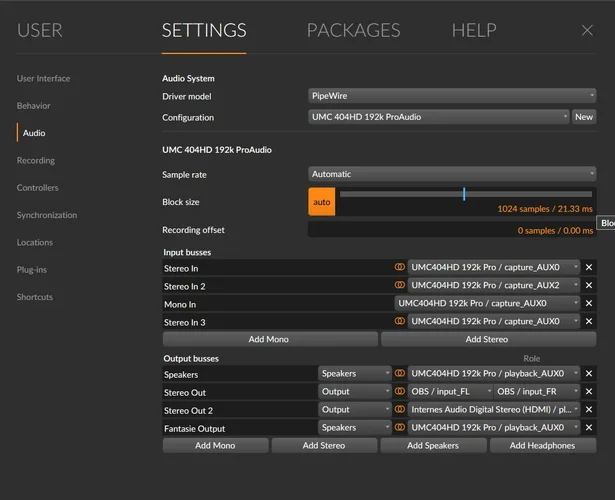Click stereo link icon for Stereo Out 2
Screen dimensions: 615x500
click(400, 409)
